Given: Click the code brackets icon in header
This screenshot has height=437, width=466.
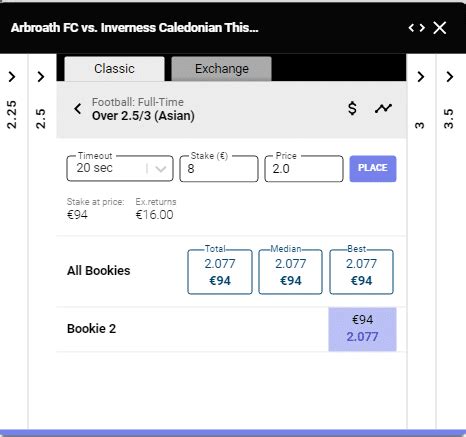Looking at the screenshot, I should coord(417,28).
